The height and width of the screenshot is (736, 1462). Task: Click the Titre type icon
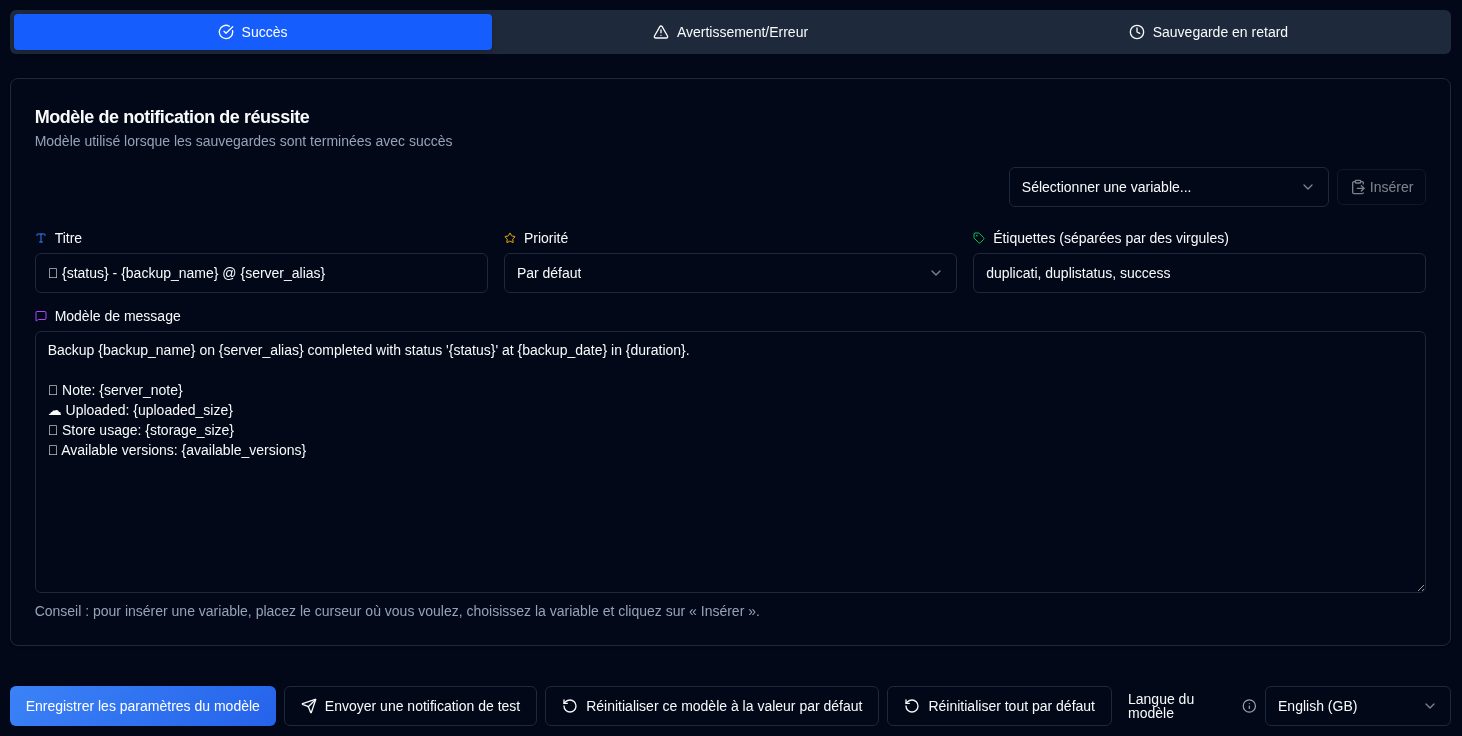pyautogui.click(x=41, y=238)
